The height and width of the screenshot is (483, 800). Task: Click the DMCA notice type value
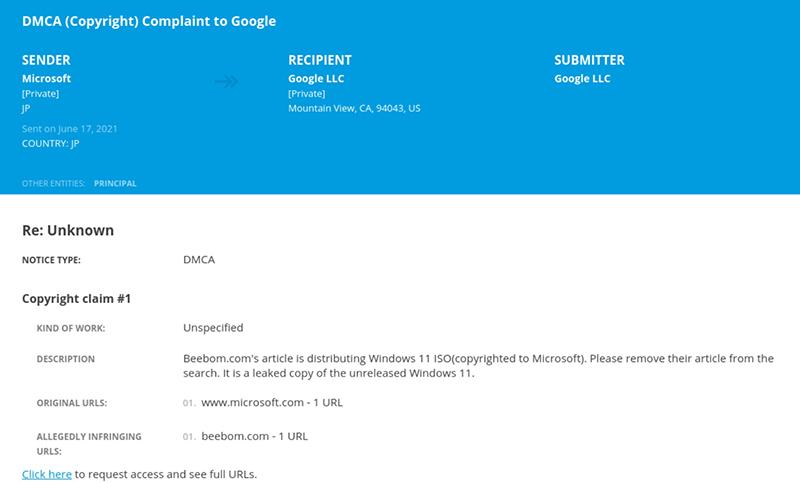(x=199, y=260)
